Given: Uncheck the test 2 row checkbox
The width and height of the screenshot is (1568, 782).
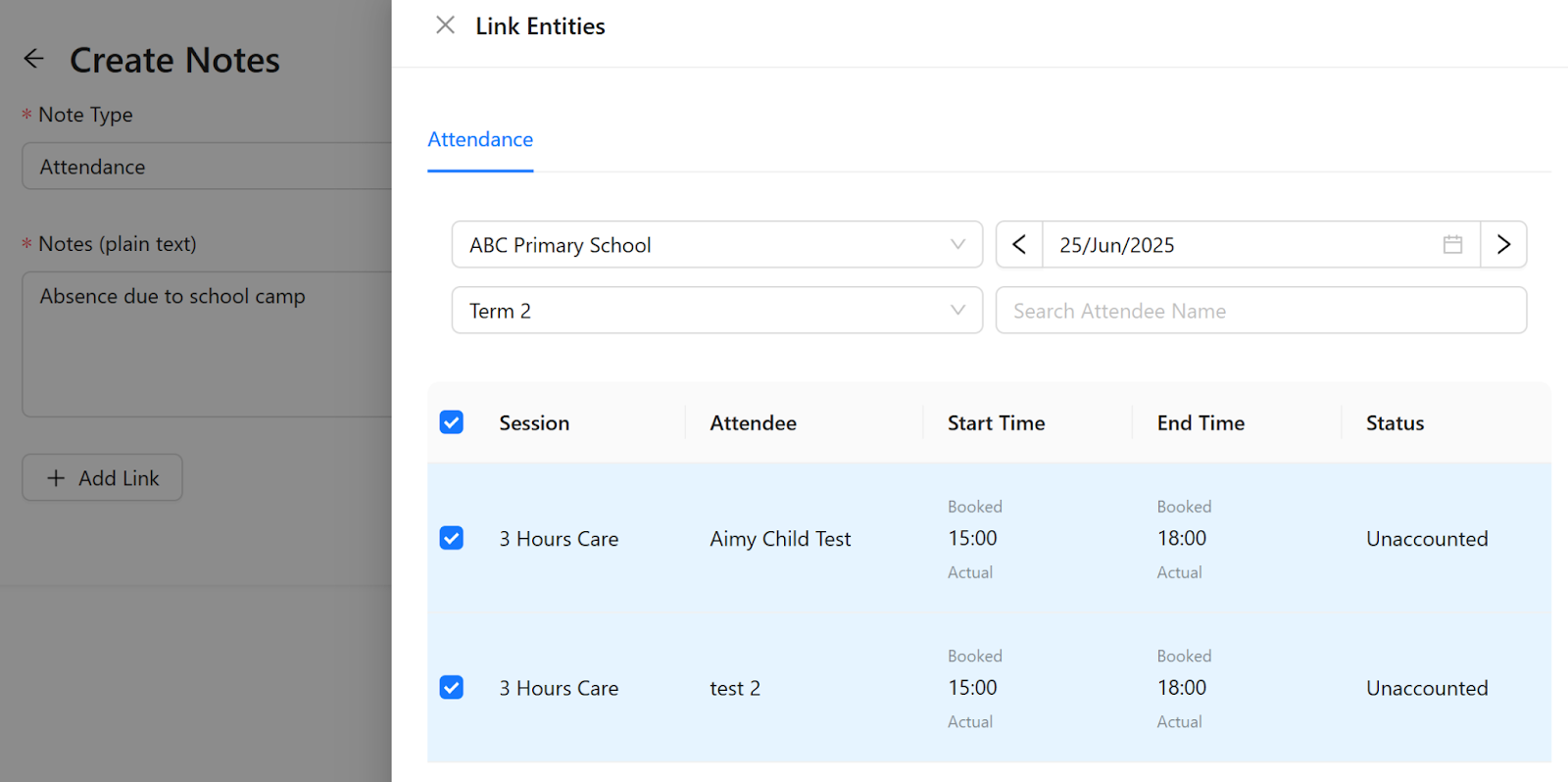Looking at the screenshot, I should pos(452,688).
